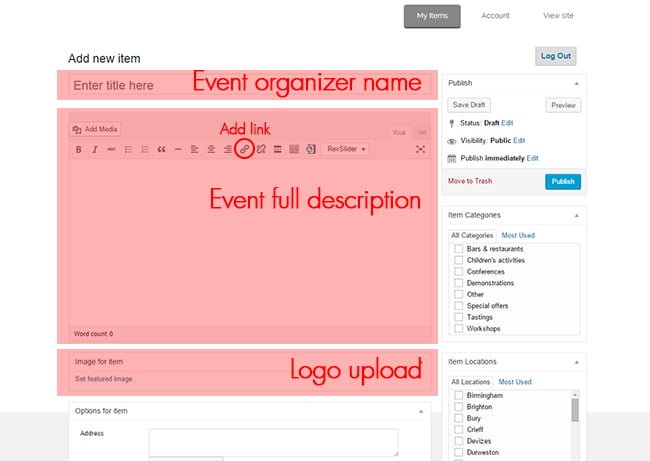Check the Bury location
Screen dimensions: 650x461
tap(458, 418)
